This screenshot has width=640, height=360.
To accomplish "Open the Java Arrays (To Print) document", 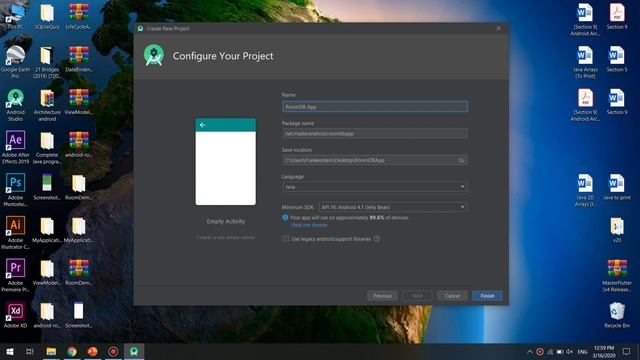I will tap(585, 62).
